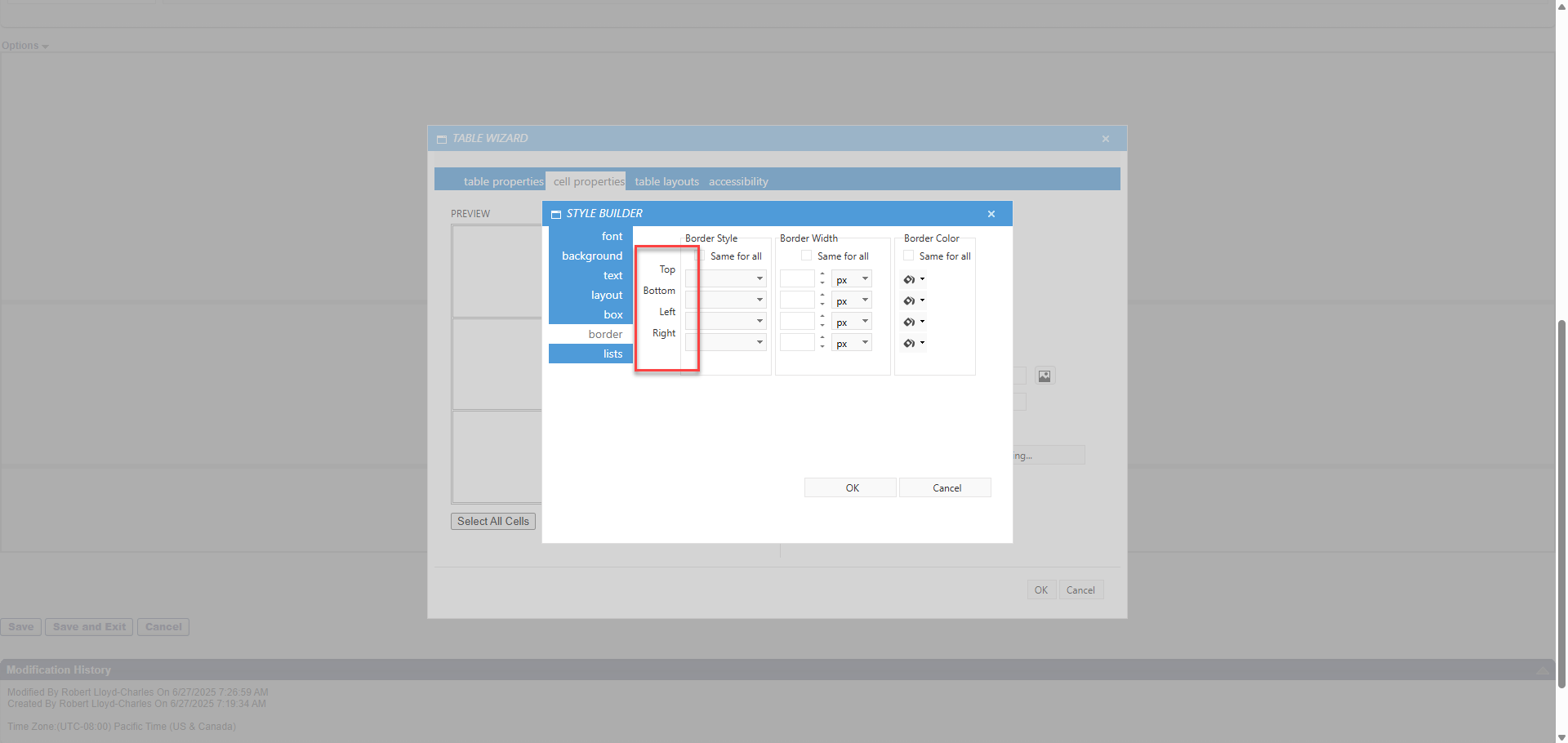
Task: Open the bottom border color picker
Action: 913,300
